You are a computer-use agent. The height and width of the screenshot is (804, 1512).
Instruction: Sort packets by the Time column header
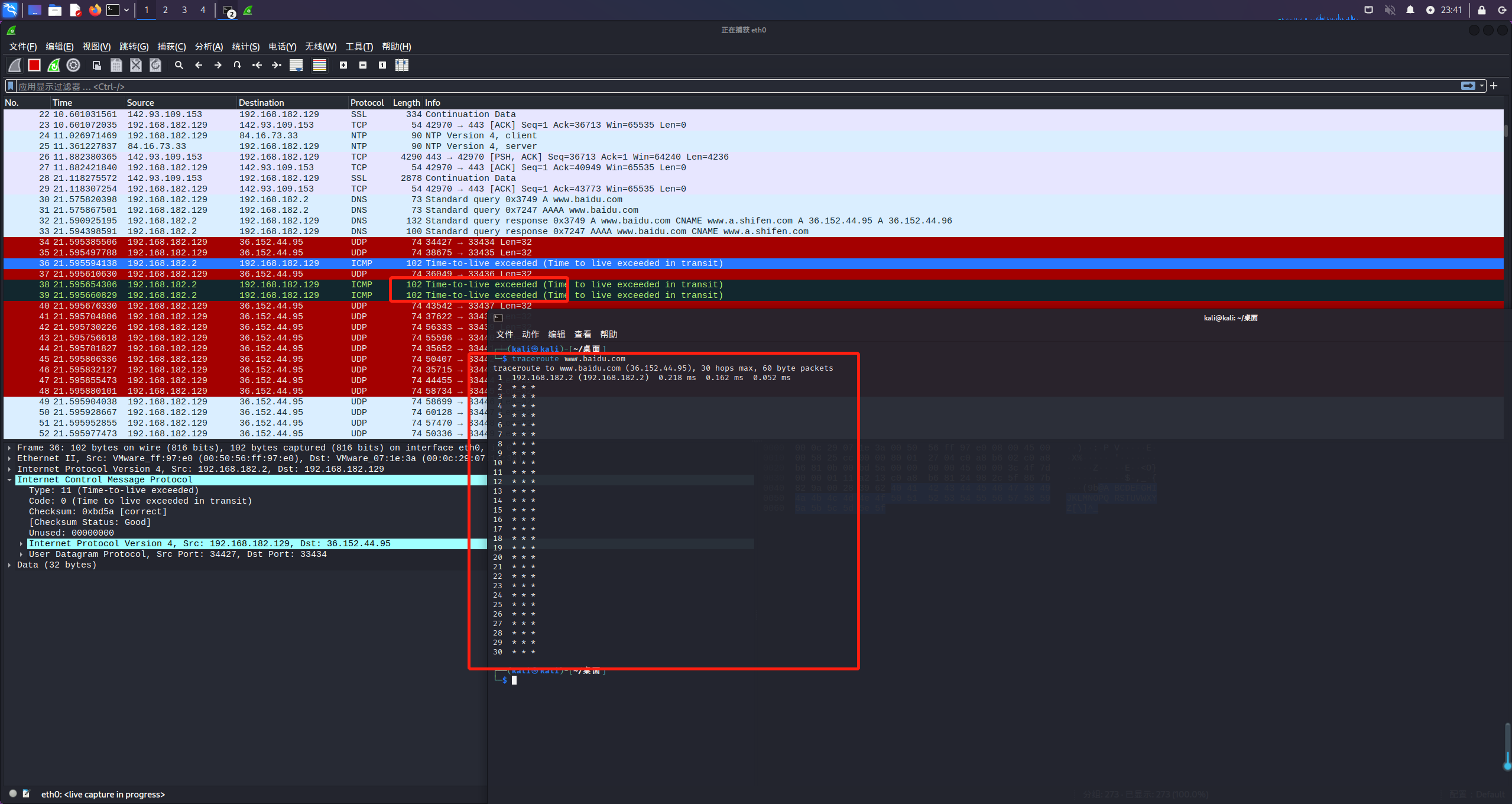click(x=87, y=103)
